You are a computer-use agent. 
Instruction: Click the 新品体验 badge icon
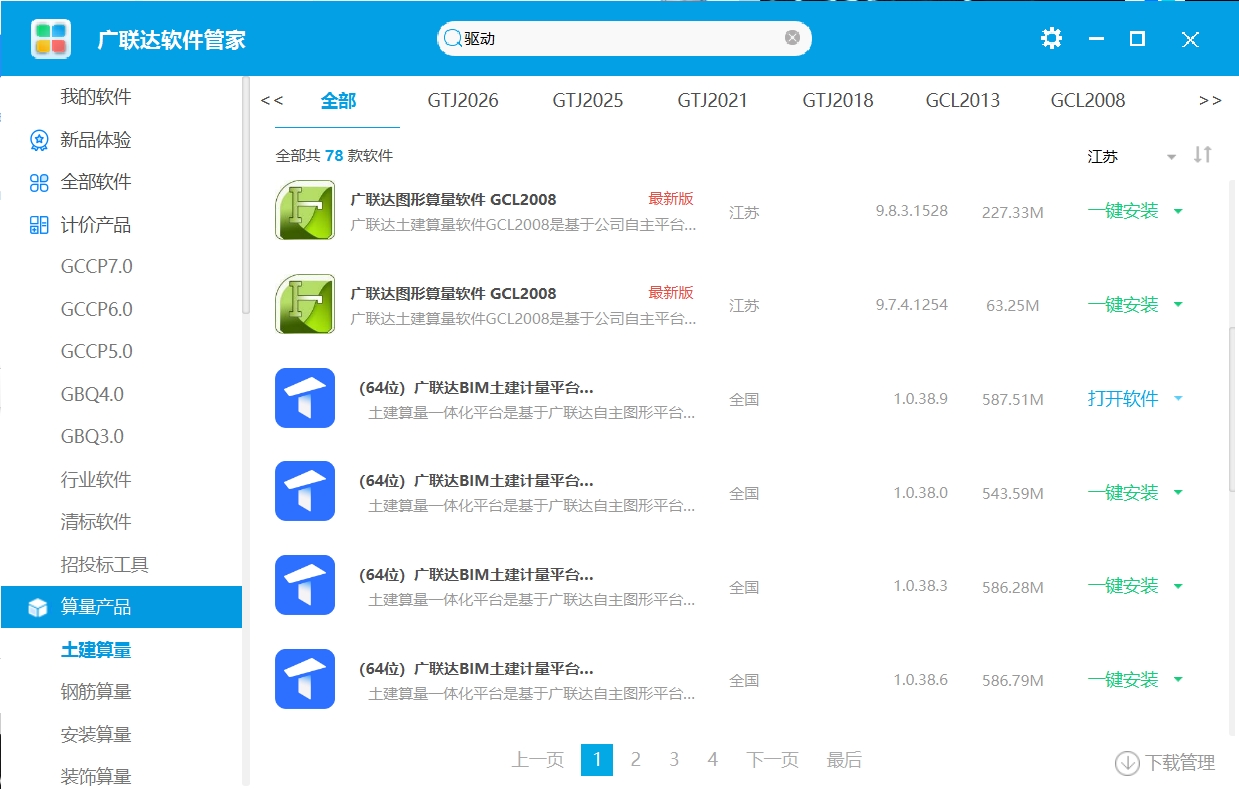pyautogui.click(x=39, y=140)
